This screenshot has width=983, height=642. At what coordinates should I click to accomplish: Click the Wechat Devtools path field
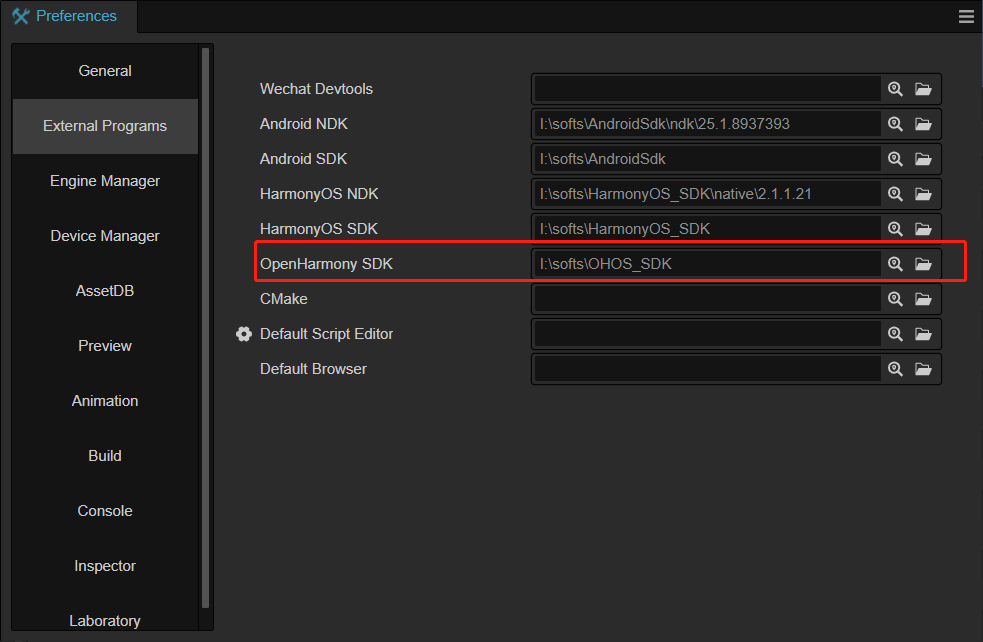point(708,89)
